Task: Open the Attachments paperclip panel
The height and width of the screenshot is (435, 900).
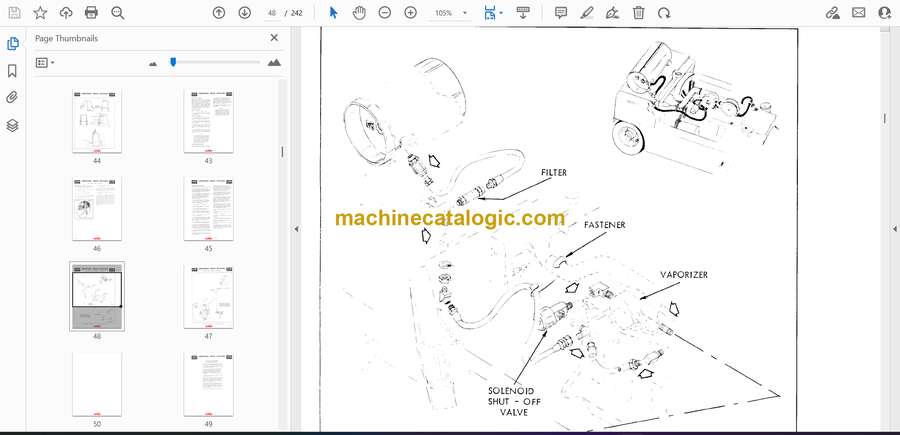Action: point(12,98)
